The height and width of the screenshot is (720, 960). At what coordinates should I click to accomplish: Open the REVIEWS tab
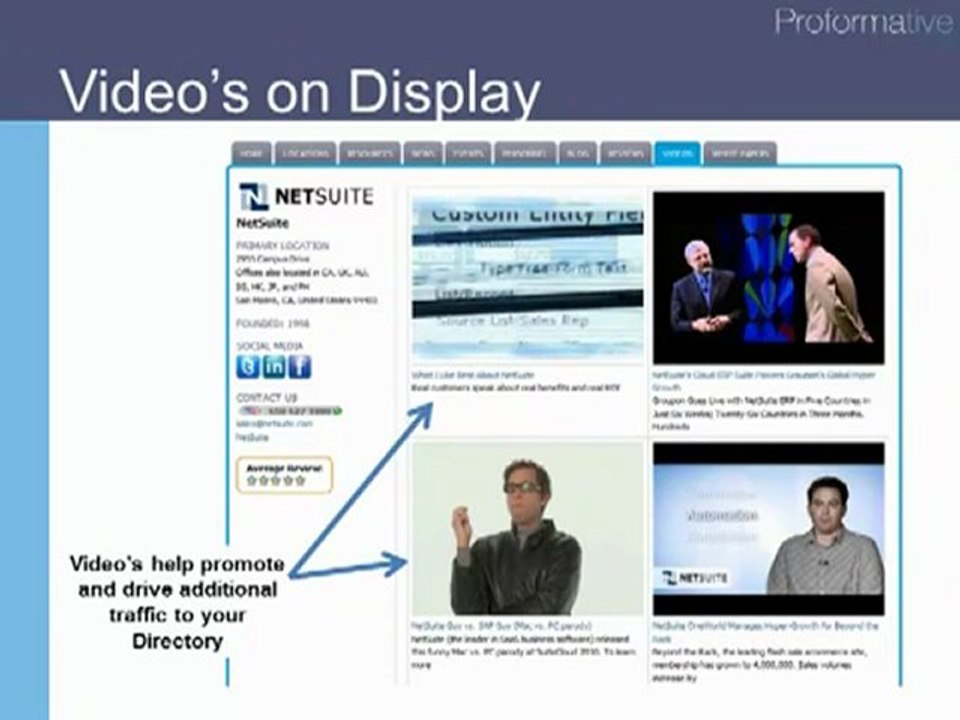click(626, 153)
